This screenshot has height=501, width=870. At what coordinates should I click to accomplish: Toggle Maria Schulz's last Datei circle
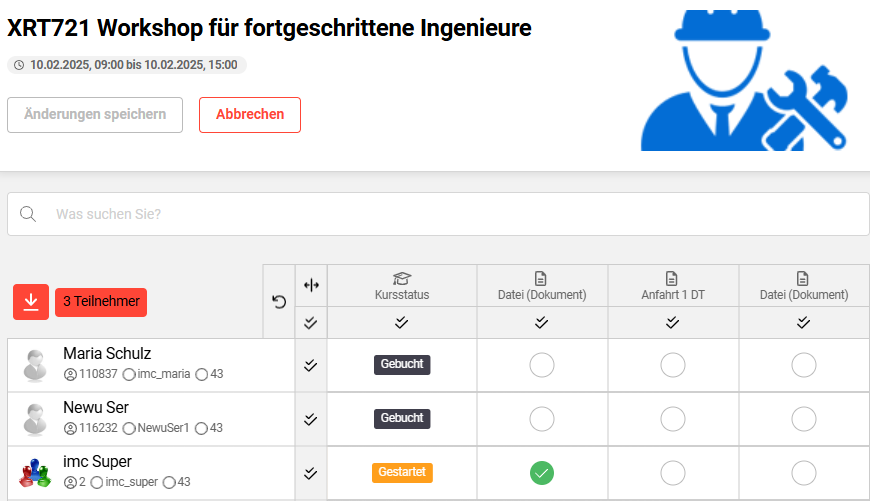(x=803, y=365)
